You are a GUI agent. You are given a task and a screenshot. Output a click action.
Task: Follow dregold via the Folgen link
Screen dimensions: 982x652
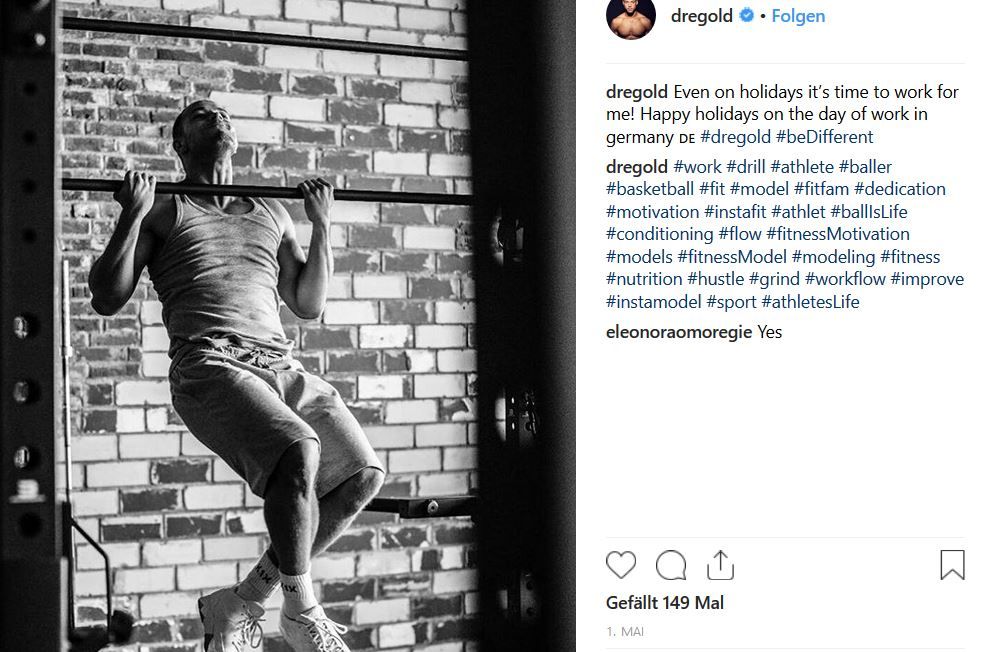point(798,16)
